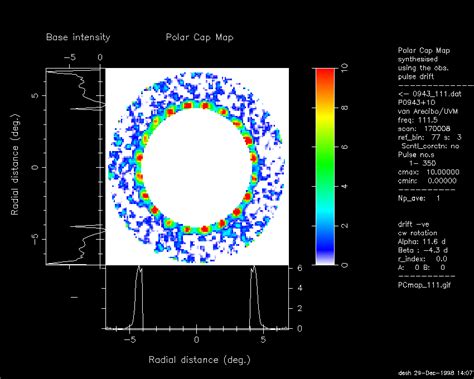Select the "scan: 170008" entry
Image resolution: width=474 pixels, height=379 pixels.
coord(424,128)
